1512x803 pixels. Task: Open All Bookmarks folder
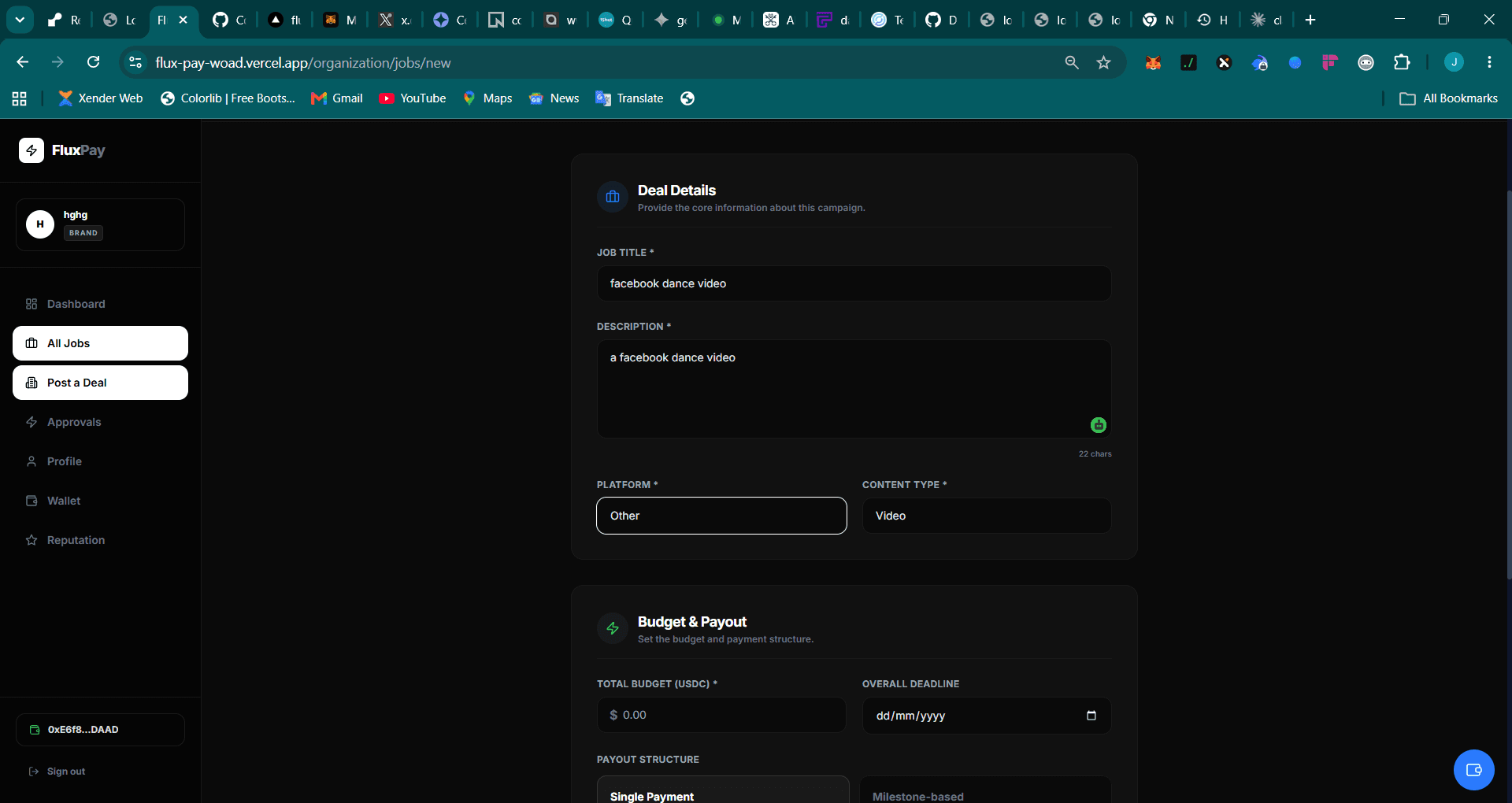[1449, 98]
